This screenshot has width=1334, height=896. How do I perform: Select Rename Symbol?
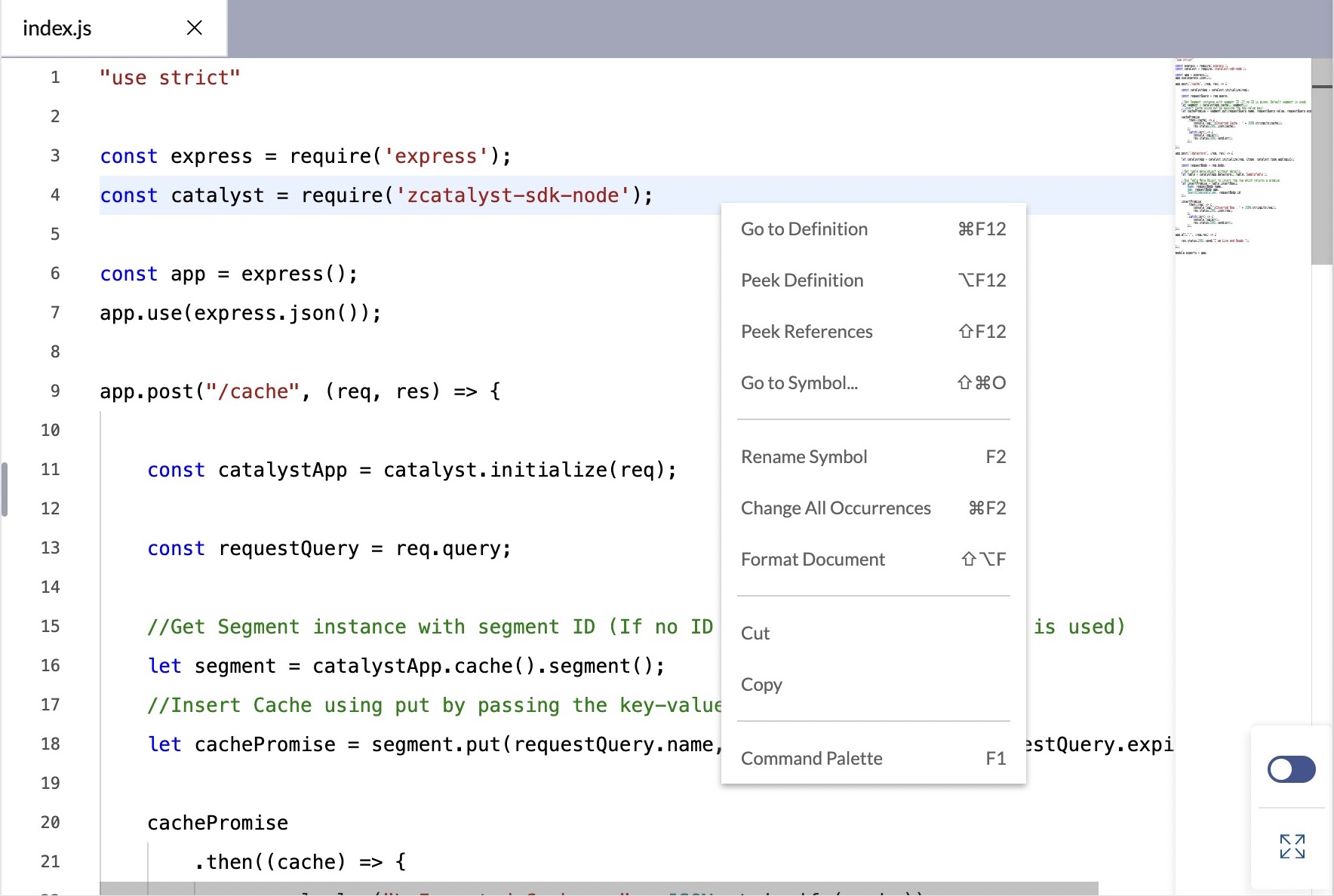804,456
